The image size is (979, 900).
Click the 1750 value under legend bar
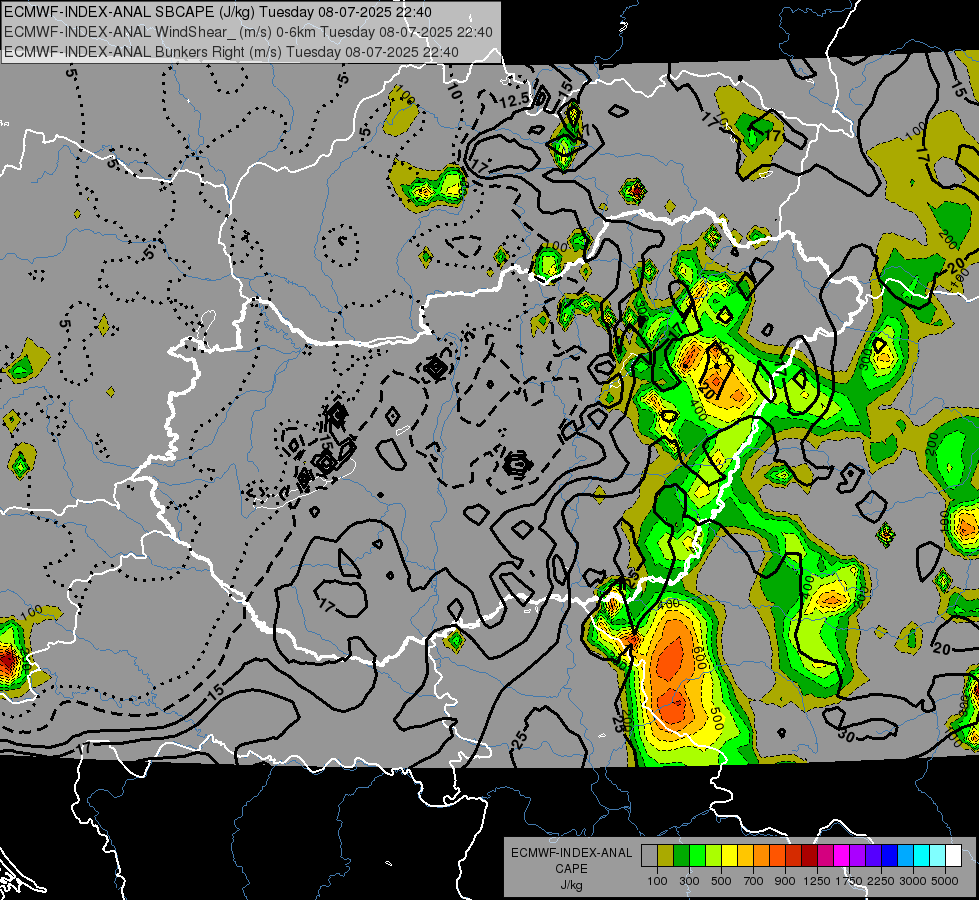pos(849,881)
